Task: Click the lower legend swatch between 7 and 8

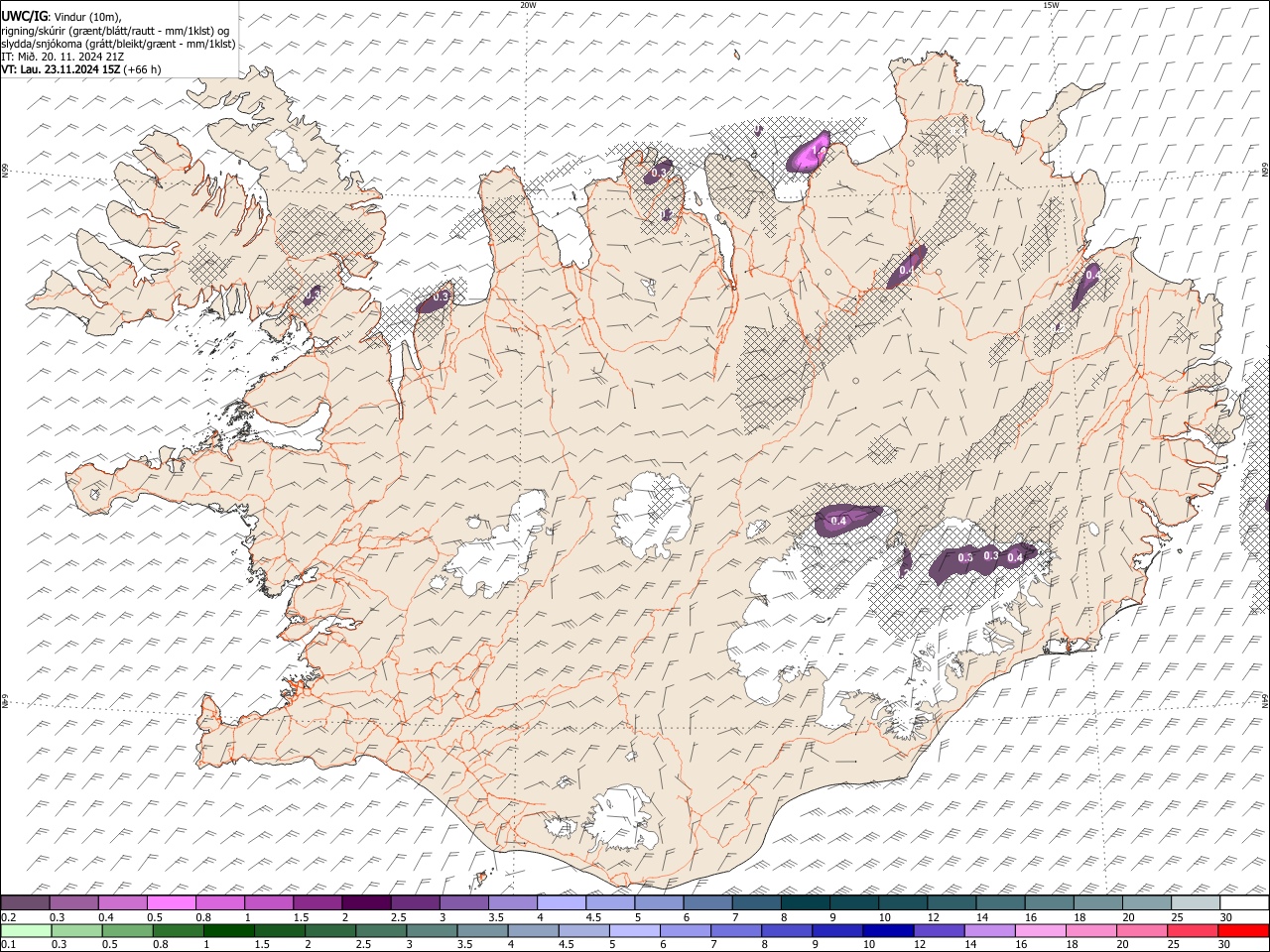Action: (x=736, y=930)
